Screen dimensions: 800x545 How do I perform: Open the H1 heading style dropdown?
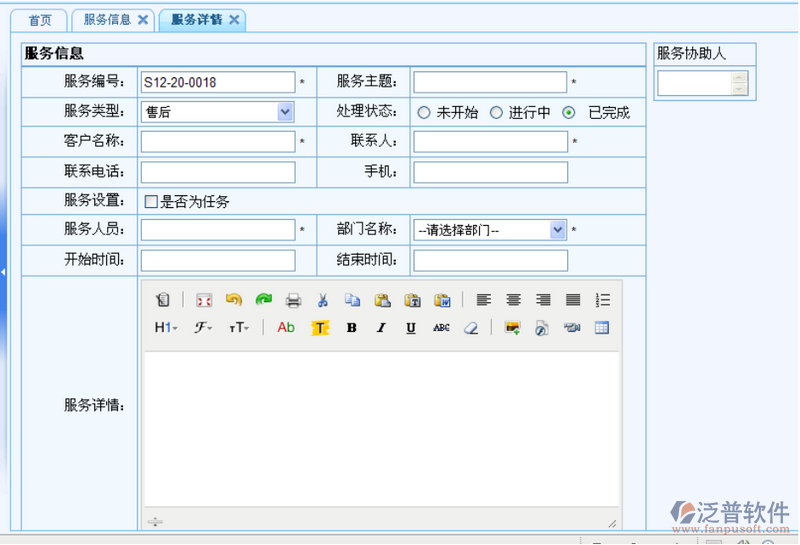[x=165, y=328]
